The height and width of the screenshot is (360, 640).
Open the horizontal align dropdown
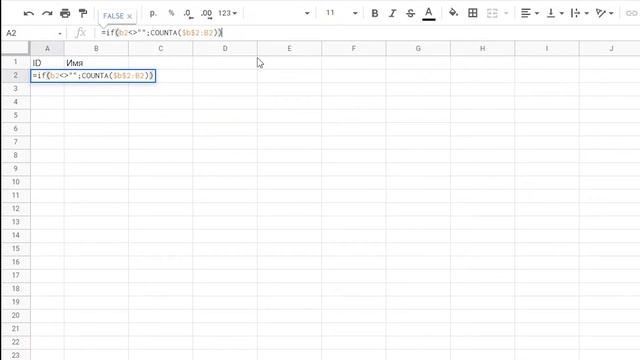point(529,13)
